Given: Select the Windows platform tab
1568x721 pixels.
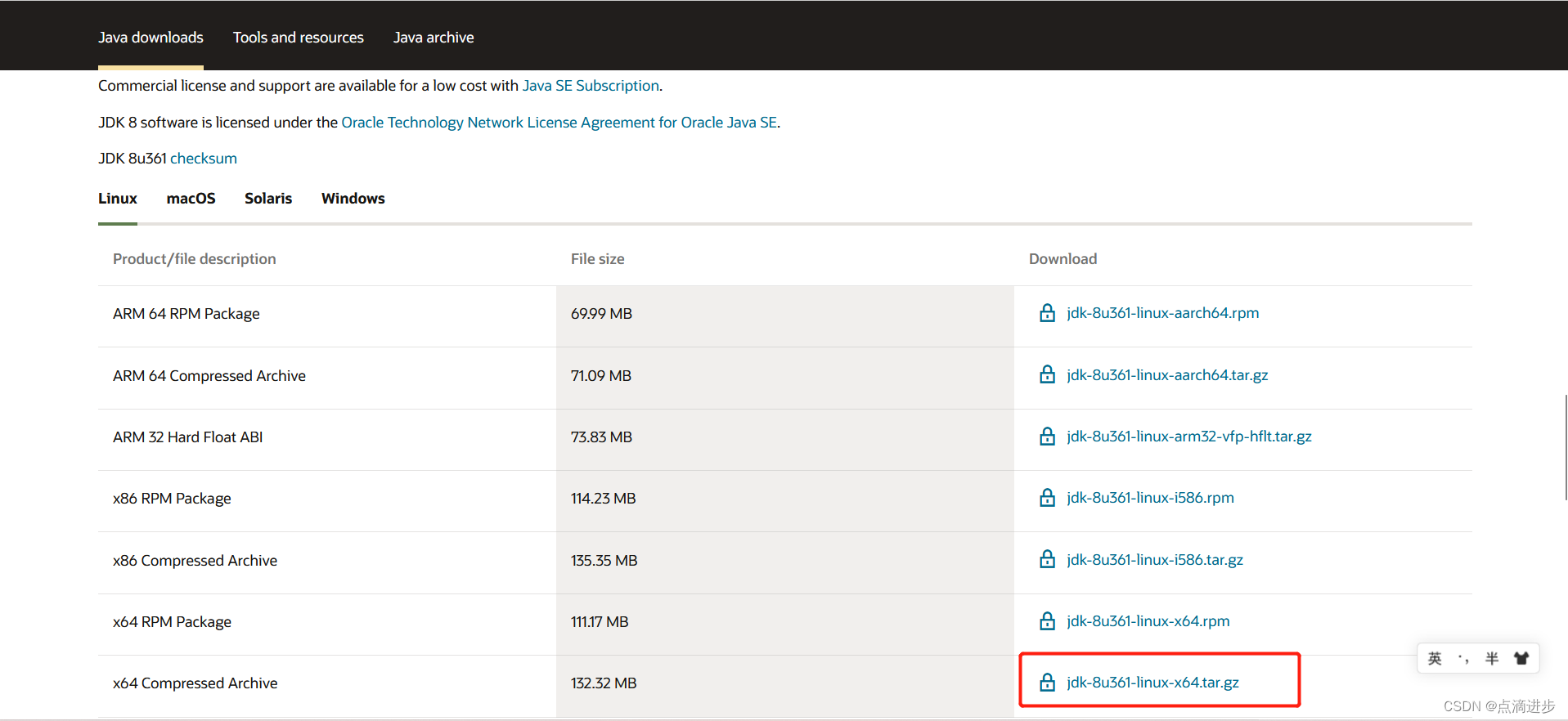Looking at the screenshot, I should [x=353, y=199].
